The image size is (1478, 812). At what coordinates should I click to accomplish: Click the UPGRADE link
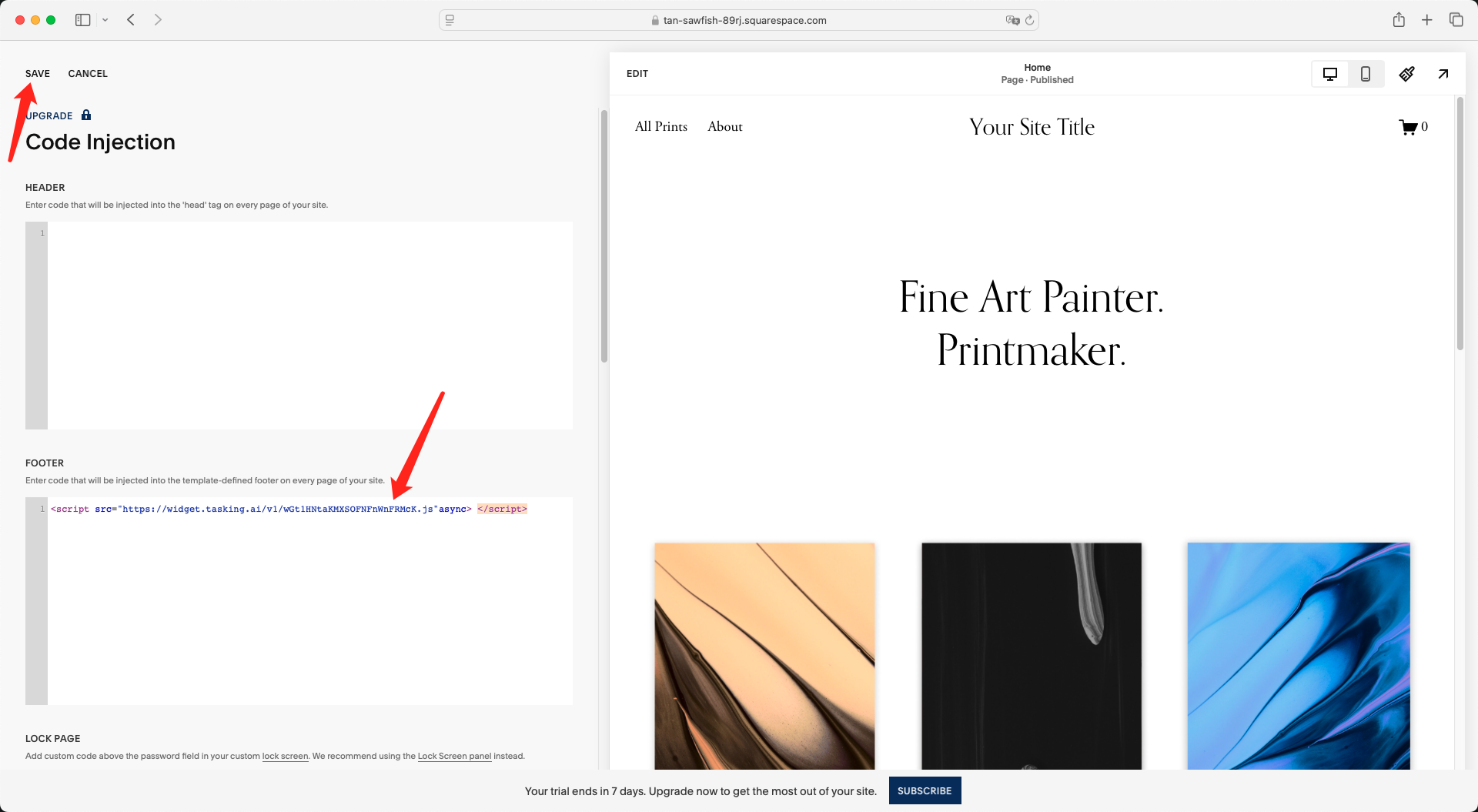49,115
